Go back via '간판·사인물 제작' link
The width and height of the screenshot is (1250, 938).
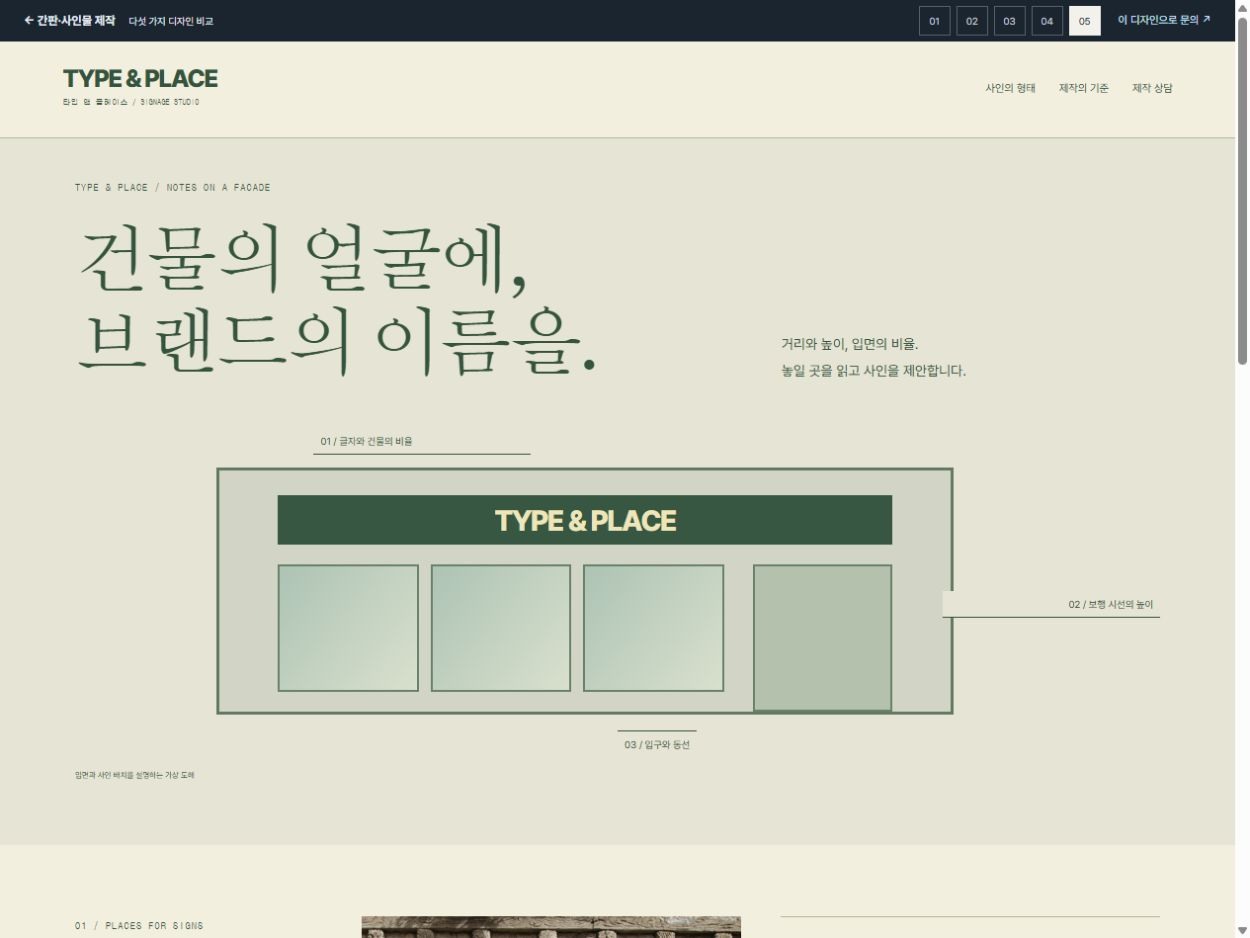(69, 20)
